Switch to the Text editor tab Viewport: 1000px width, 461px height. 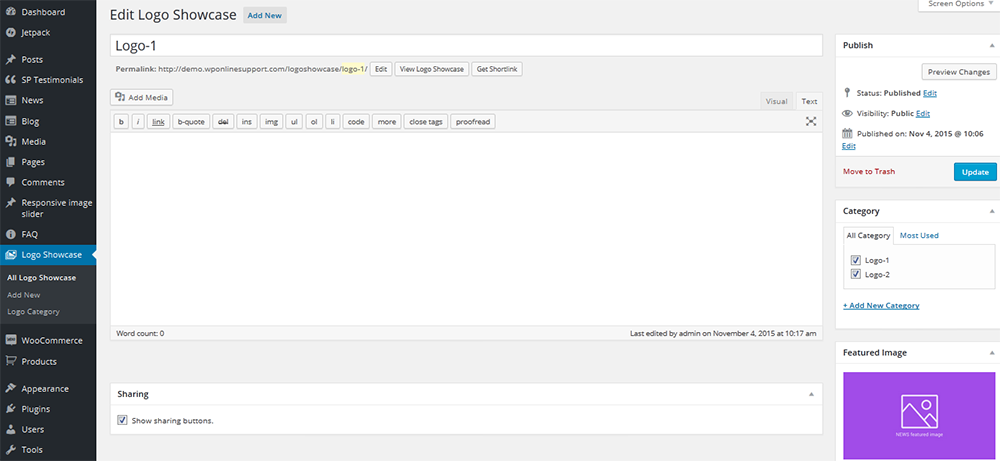tap(809, 101)
